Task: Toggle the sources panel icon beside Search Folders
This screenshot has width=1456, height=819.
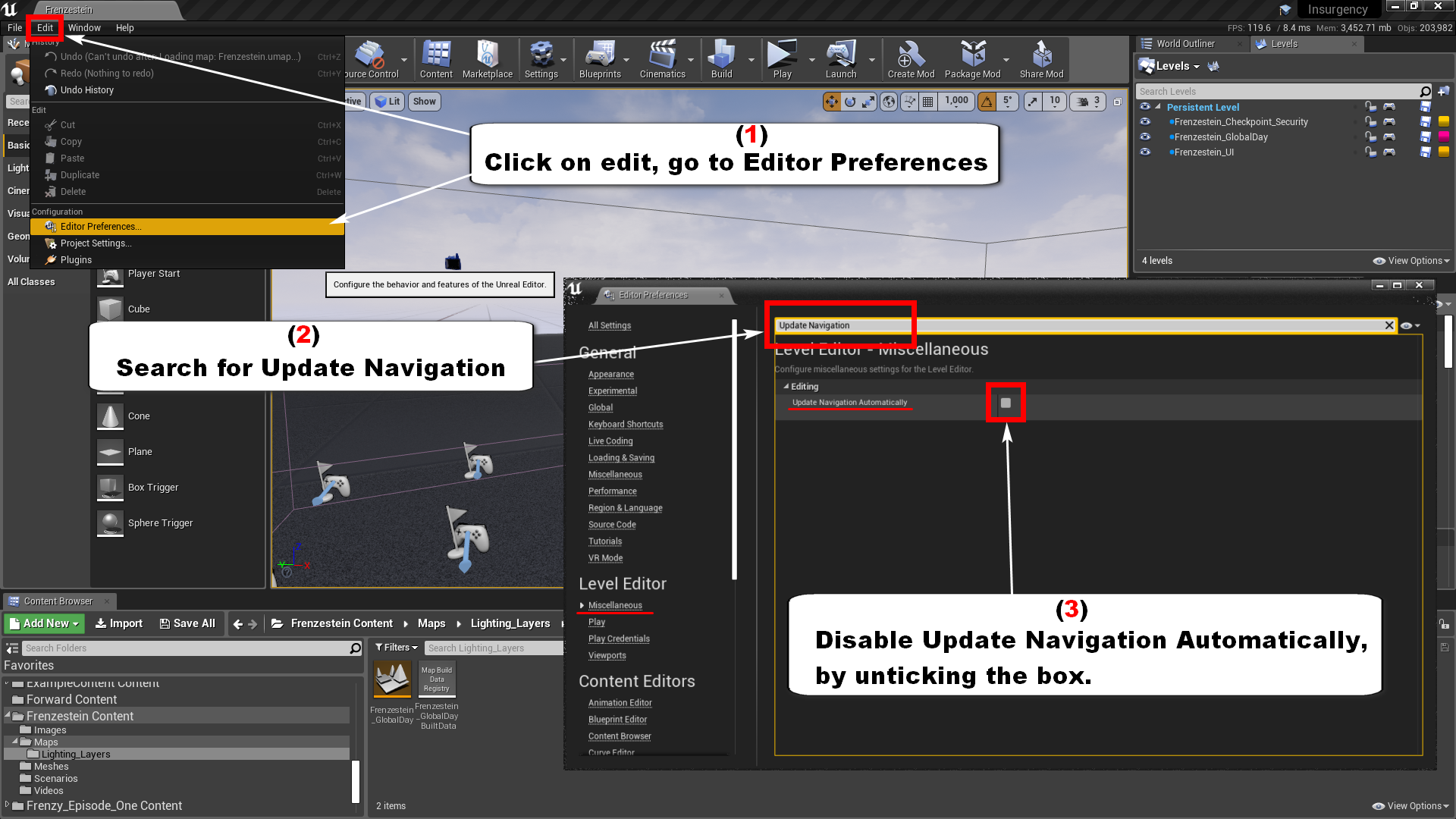Action: 12,648
